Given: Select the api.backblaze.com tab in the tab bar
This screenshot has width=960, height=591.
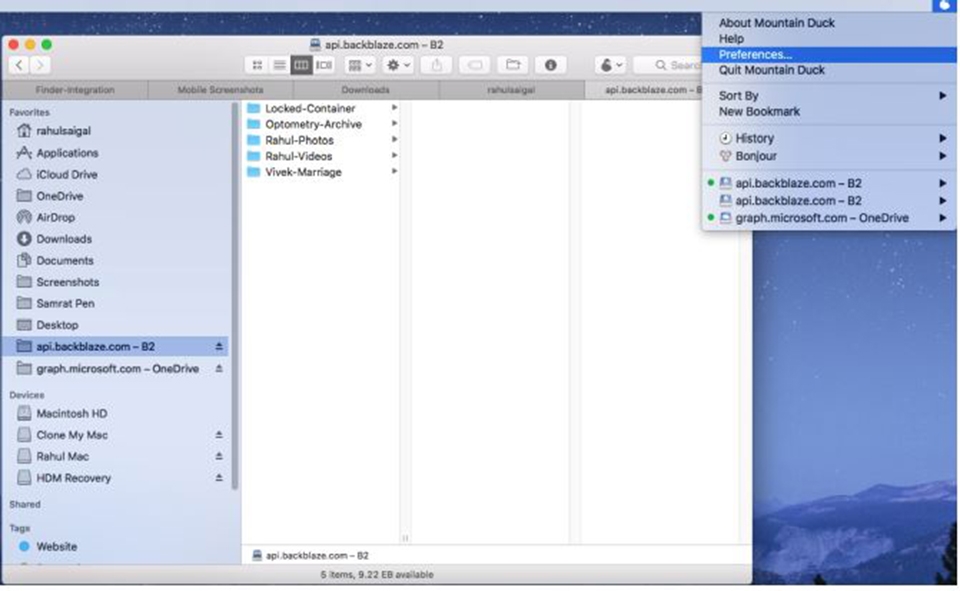Looking at the screenshot, I should coord(644,90).
